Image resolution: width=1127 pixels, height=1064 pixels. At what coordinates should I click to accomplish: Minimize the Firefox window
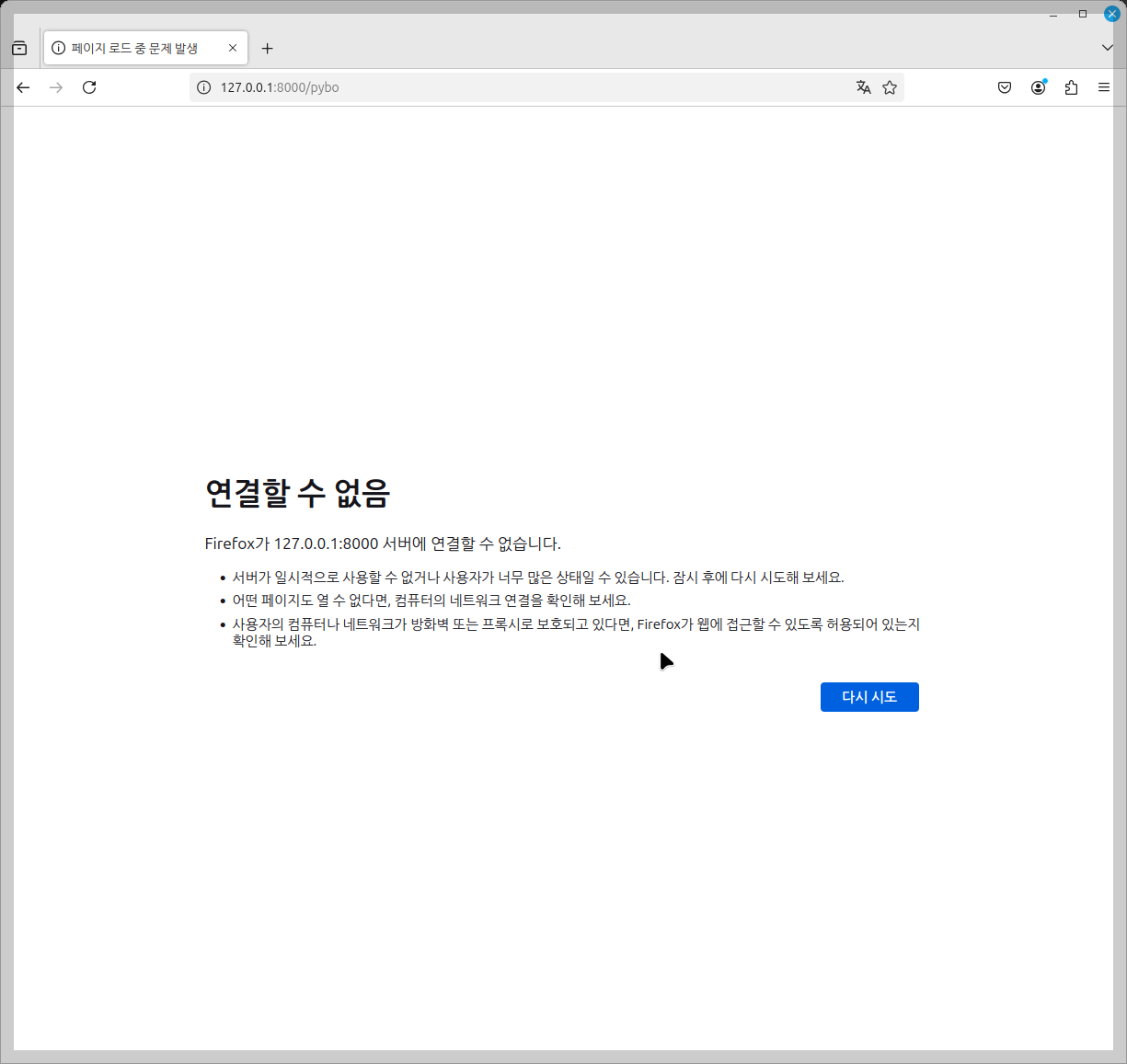tap(1053, 14)
